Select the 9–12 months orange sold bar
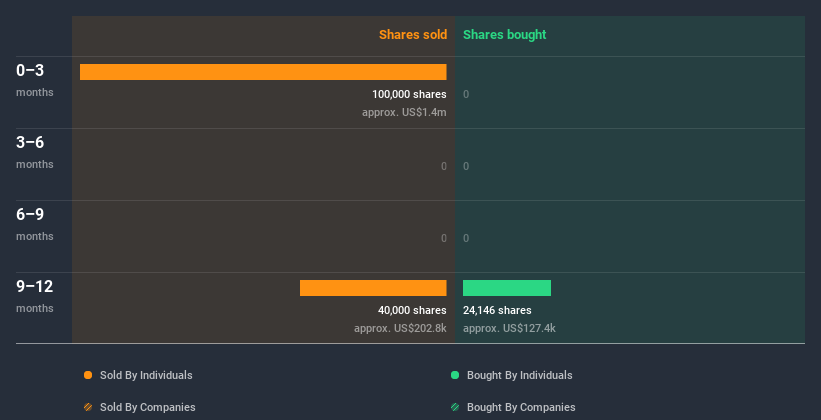 coord(373,288)
